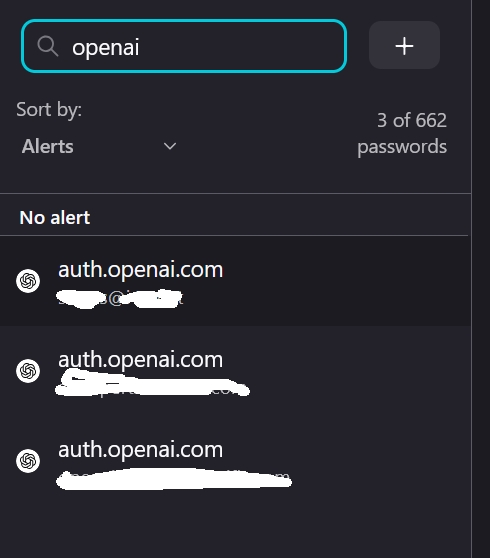Click redacted username of third entry
This screenshot has height=558, width=490.
tap(174, 479)
